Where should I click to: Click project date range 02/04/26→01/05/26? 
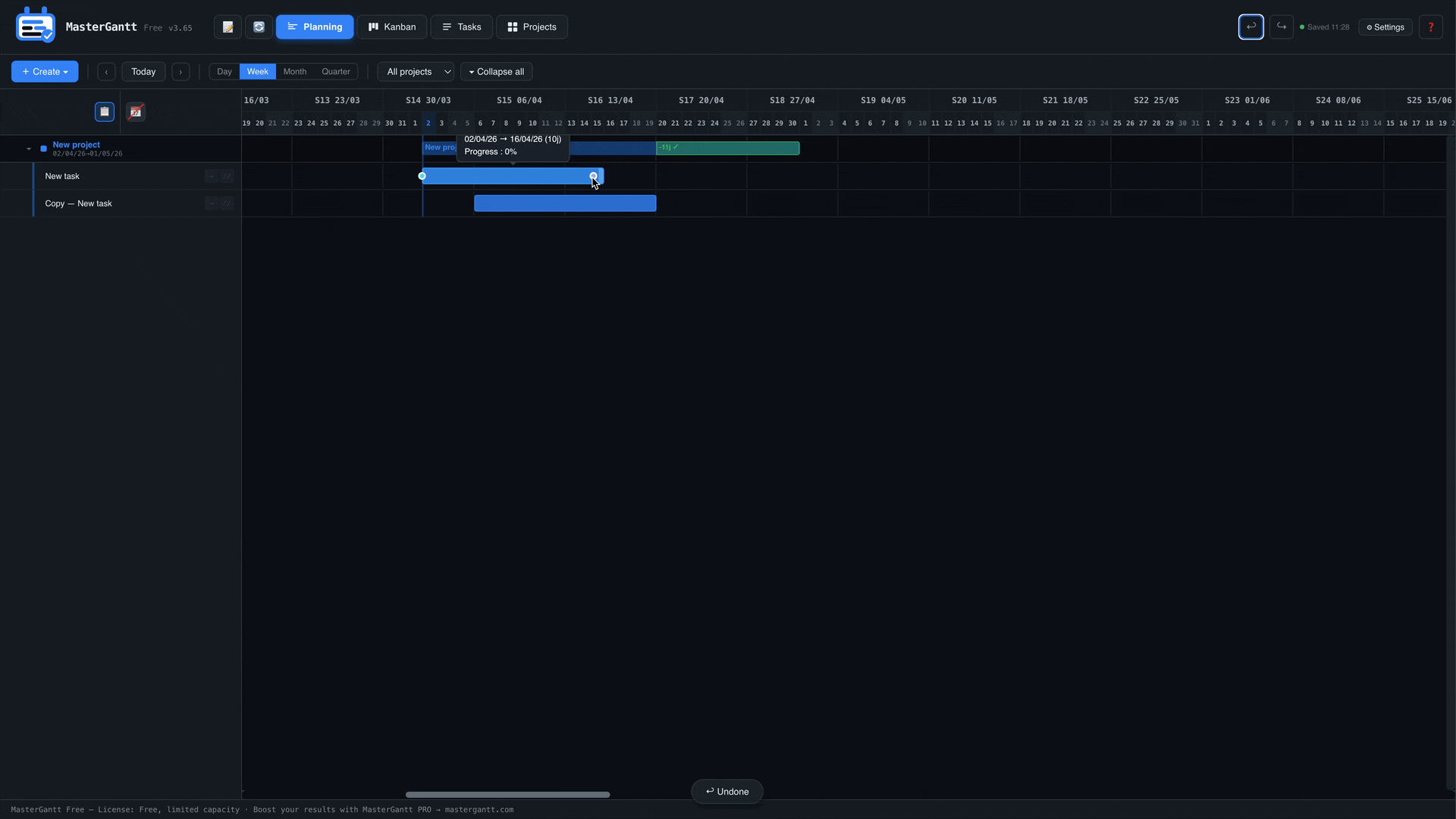pos(87,154)
